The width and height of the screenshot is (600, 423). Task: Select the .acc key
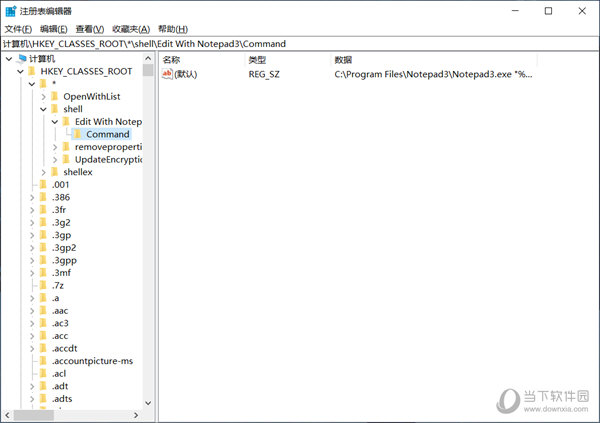click(60, 336)
